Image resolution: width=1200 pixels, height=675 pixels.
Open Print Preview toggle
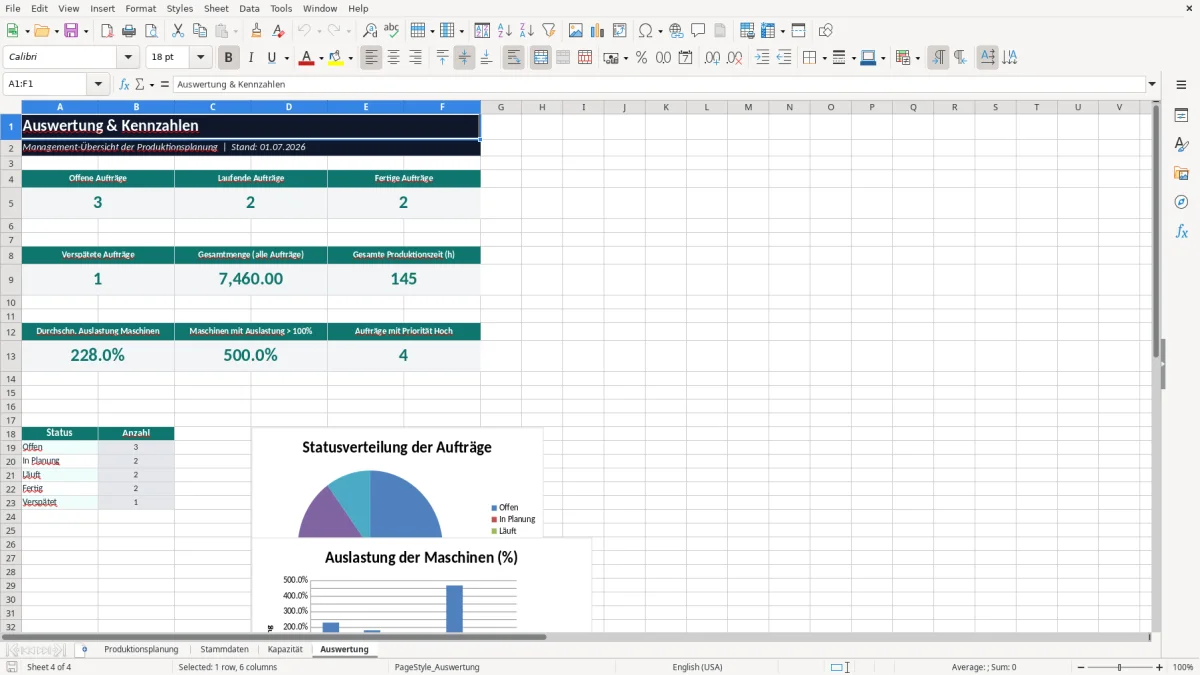tap(151, 31)
